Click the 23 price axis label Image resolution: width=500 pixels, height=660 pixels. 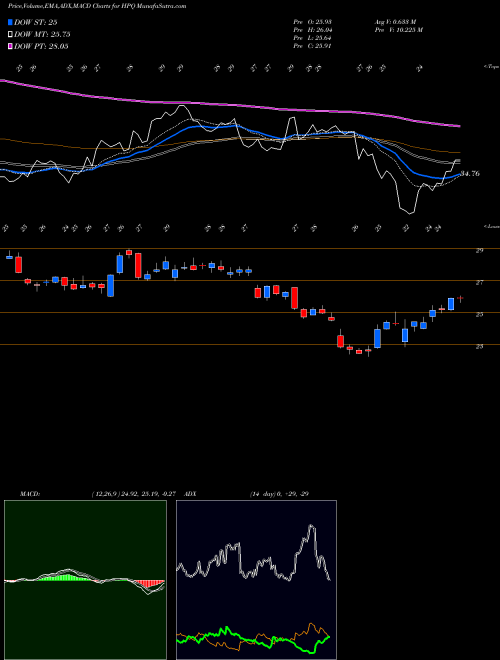(x=479, y=346)
